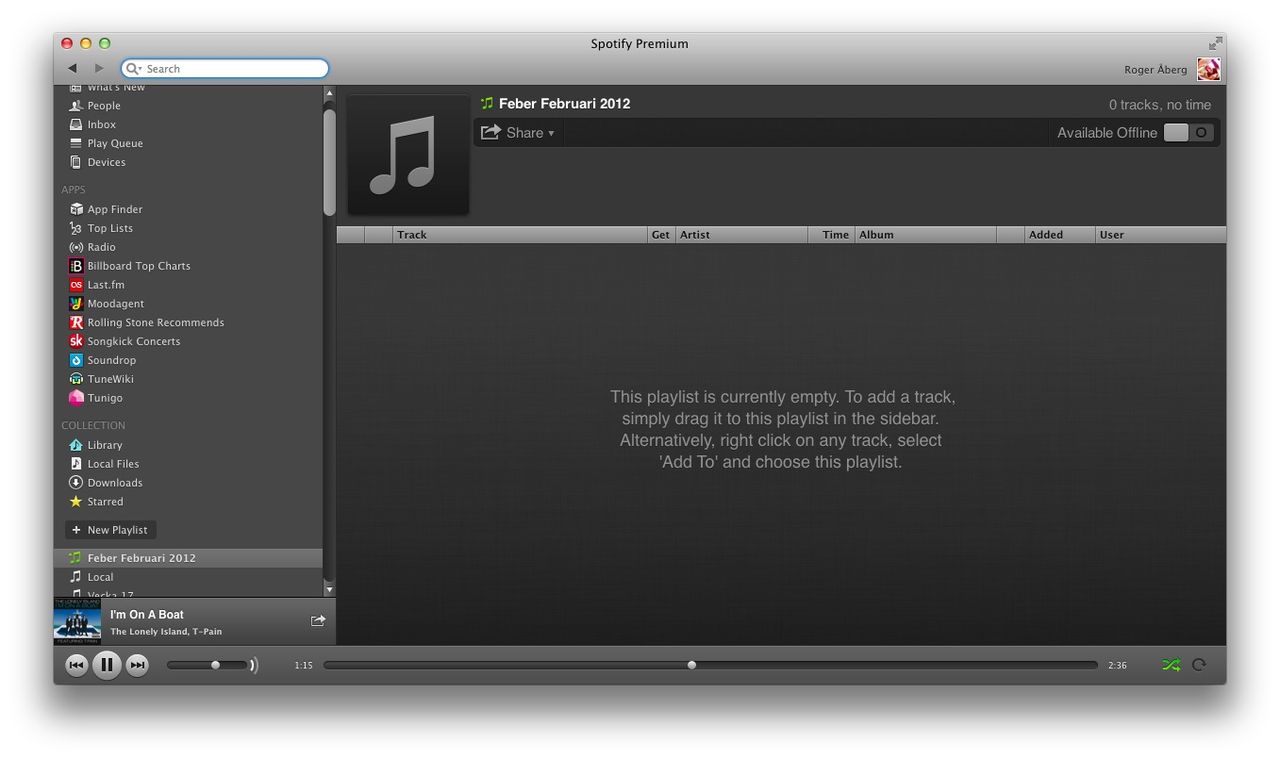Image resolution: width=1280 pixels, height=759 pixels.
Task: Select the Local playlist
Action: coord(100,577)
